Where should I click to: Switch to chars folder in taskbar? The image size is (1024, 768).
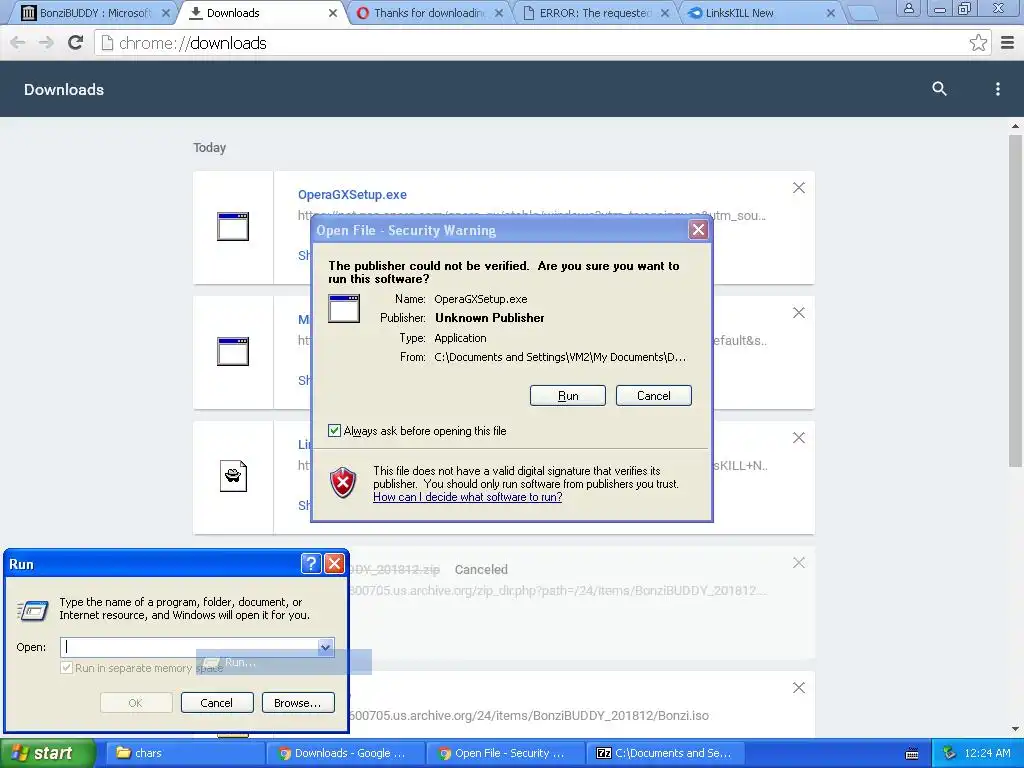[x=184, y=753]
